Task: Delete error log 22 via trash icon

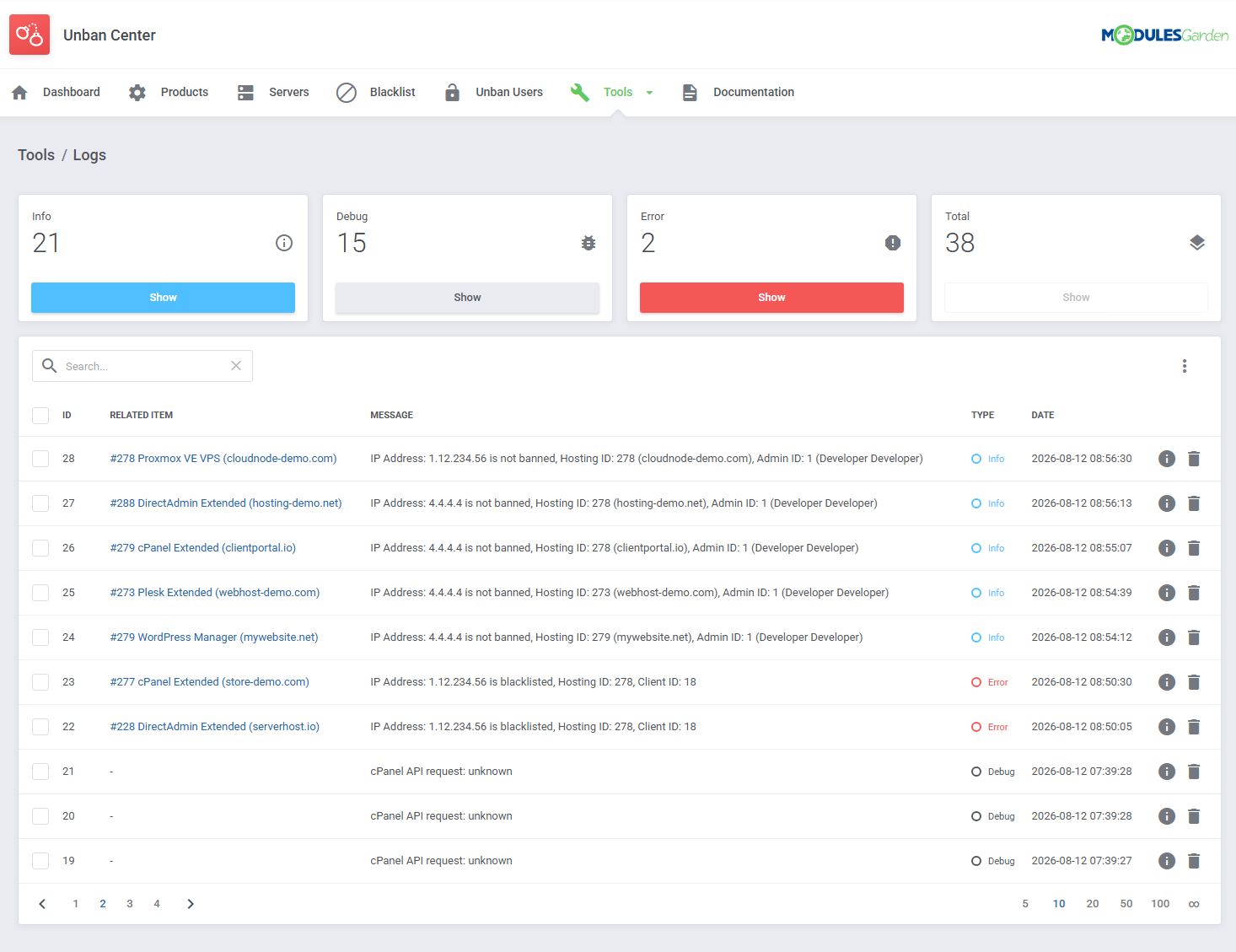Action: pos(1194,727)
